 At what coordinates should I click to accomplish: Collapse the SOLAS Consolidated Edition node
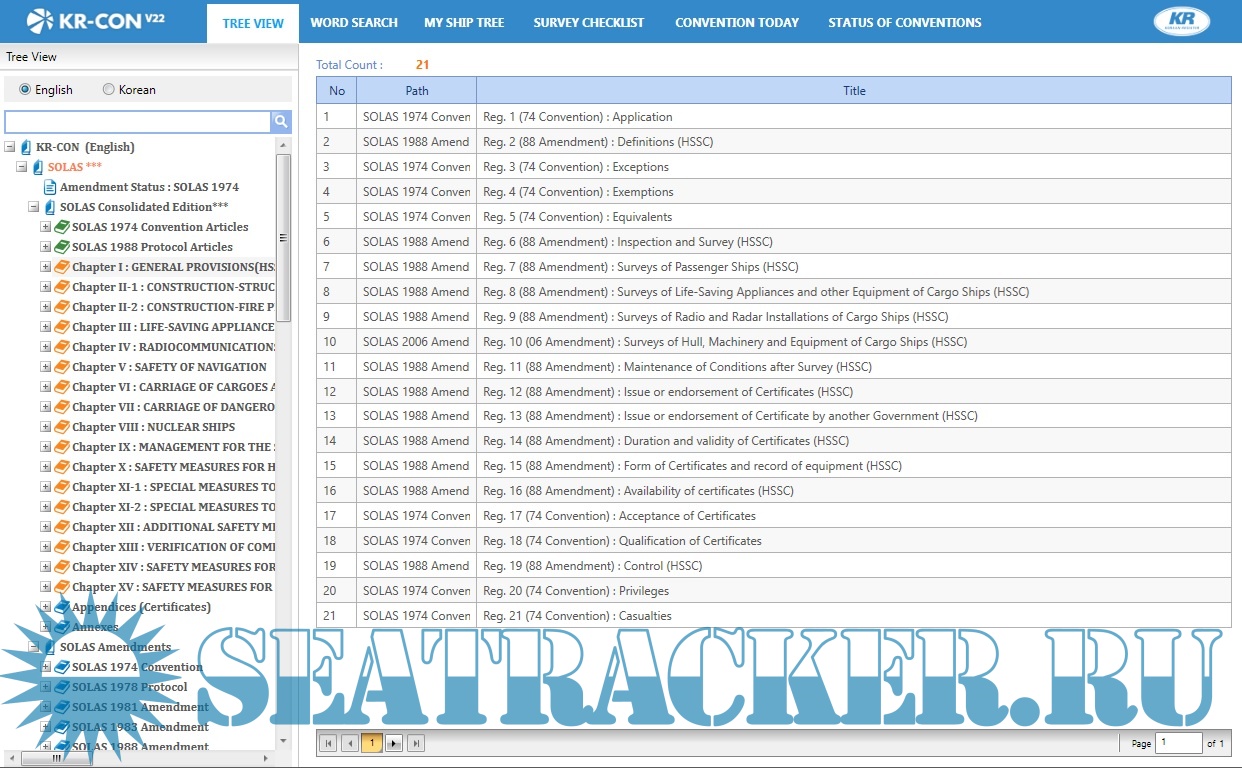click(x=34, y=207)
